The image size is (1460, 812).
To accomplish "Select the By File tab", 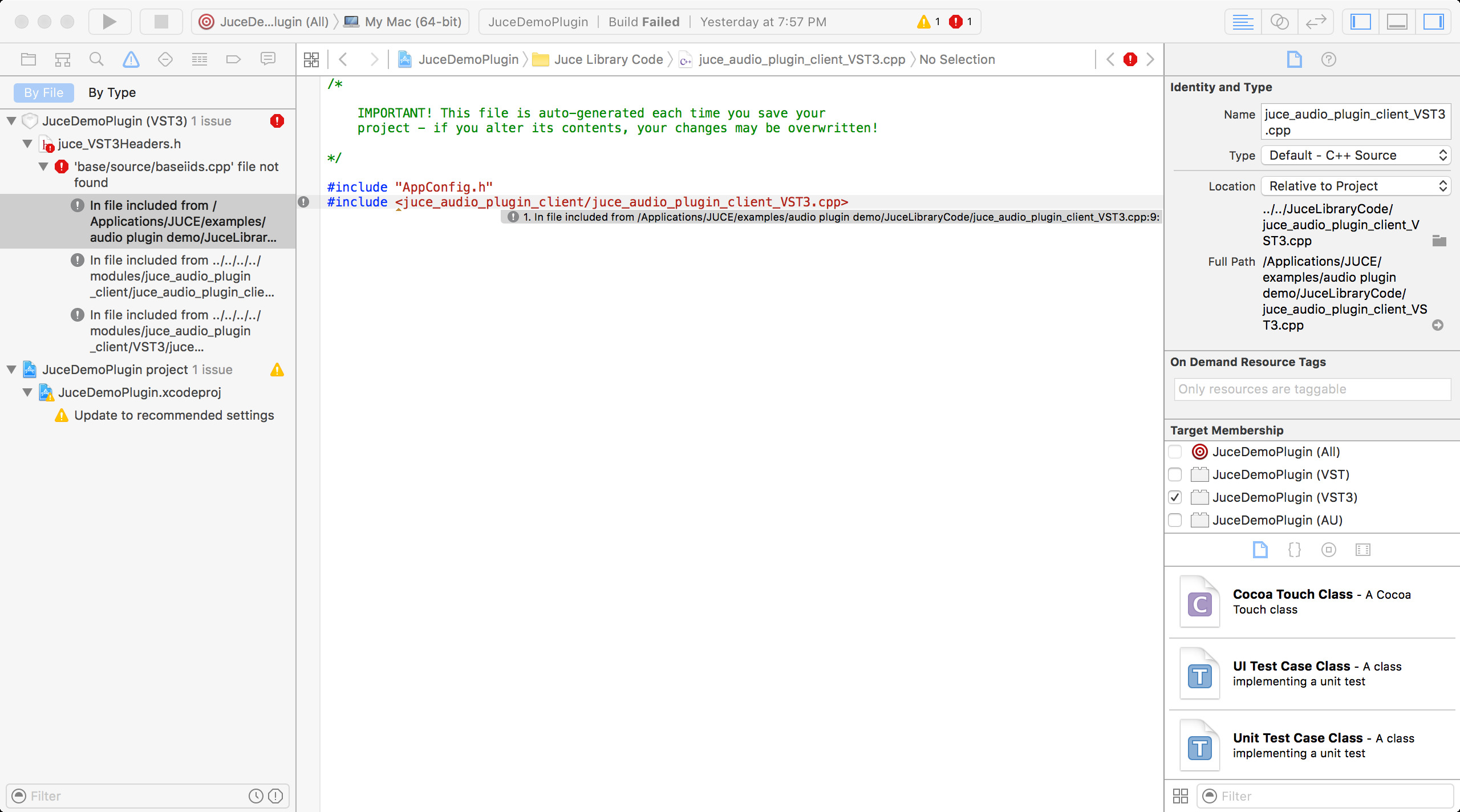I will (x=43, y=92).
